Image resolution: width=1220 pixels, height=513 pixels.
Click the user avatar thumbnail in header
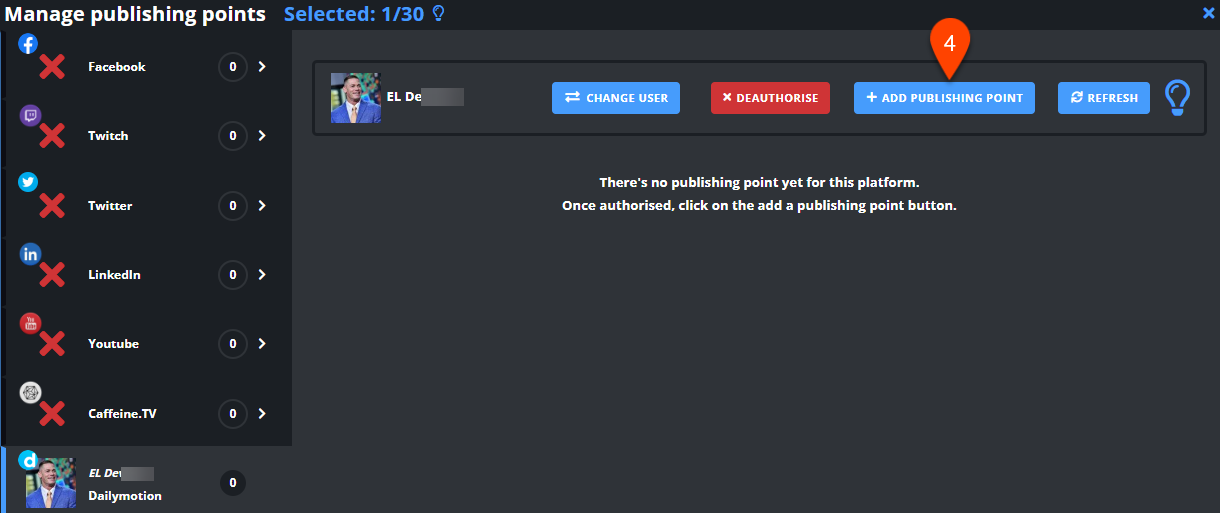point(356,98)
